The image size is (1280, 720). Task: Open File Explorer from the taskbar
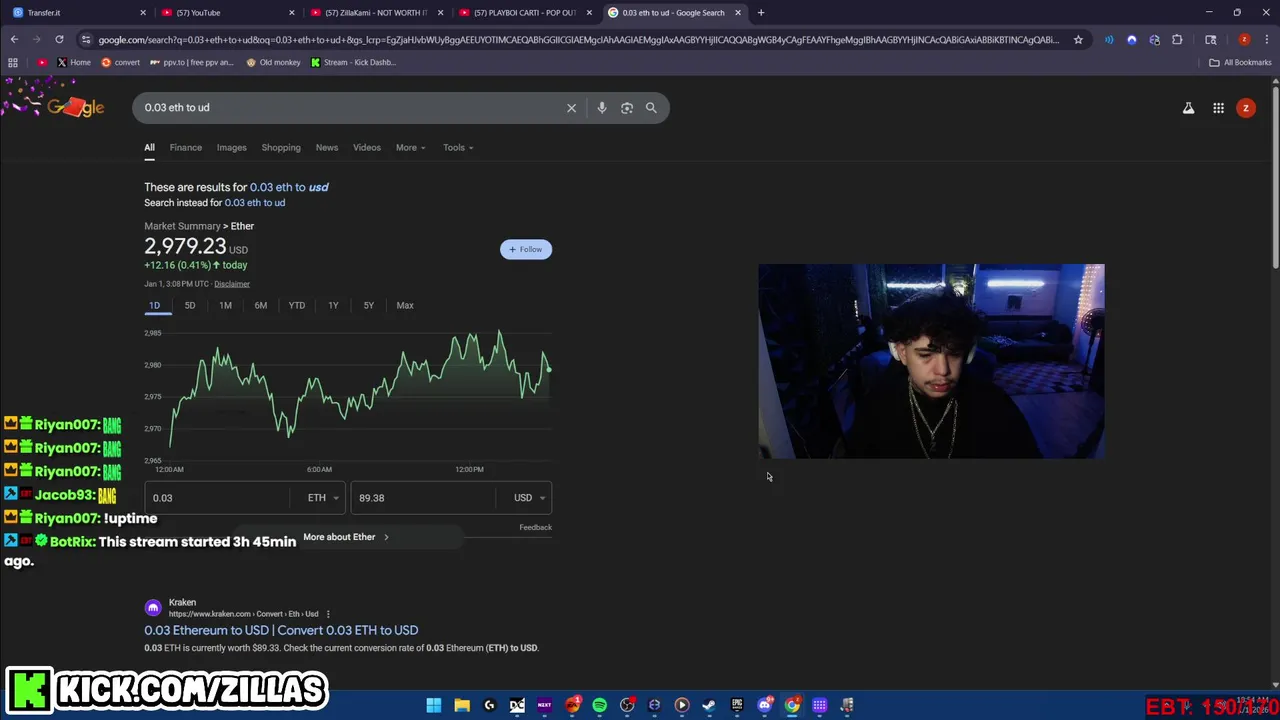click(x=462, y=705)
